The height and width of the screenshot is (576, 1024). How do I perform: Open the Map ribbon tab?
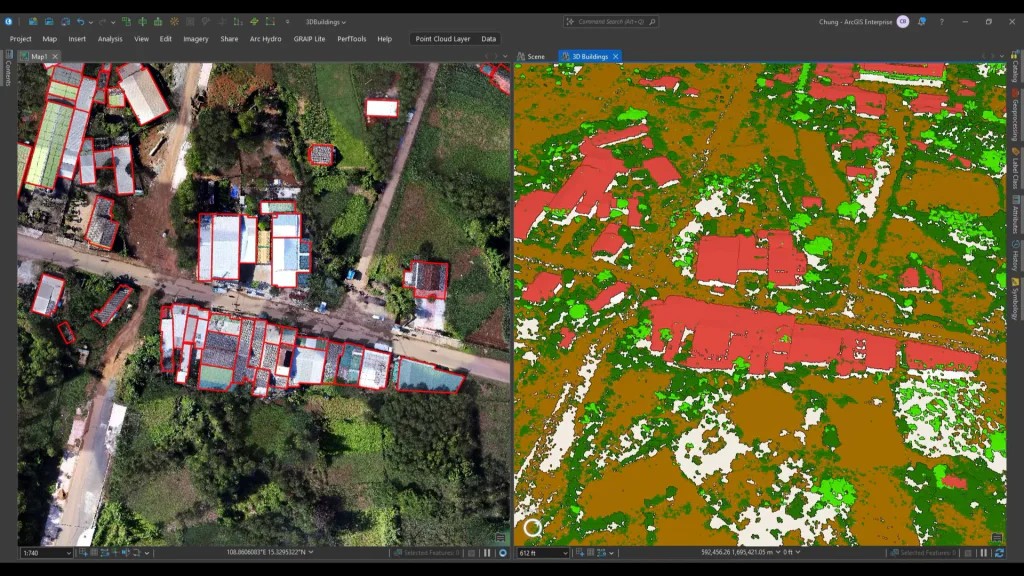click(50, 39)
